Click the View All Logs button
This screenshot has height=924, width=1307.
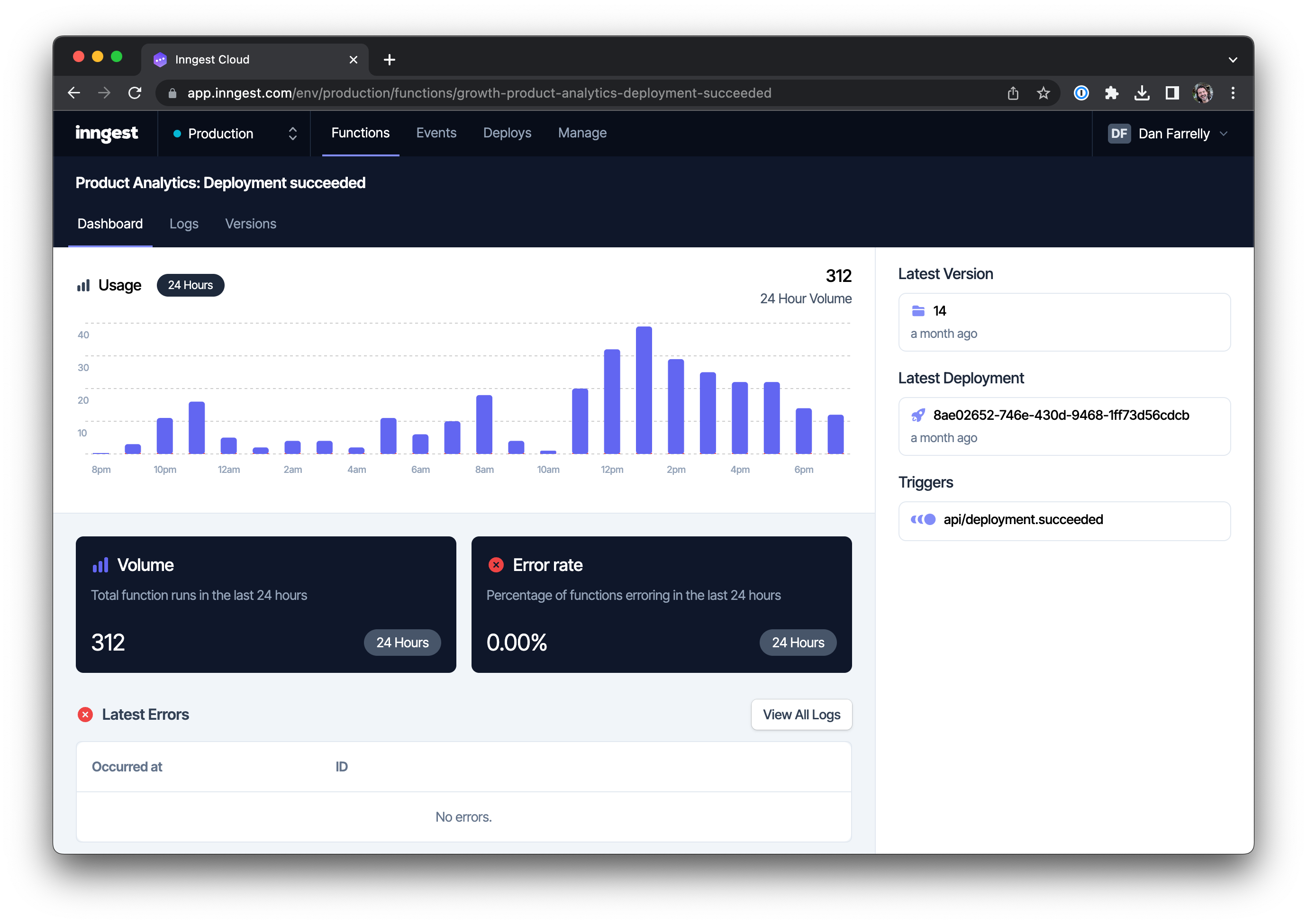801,715
